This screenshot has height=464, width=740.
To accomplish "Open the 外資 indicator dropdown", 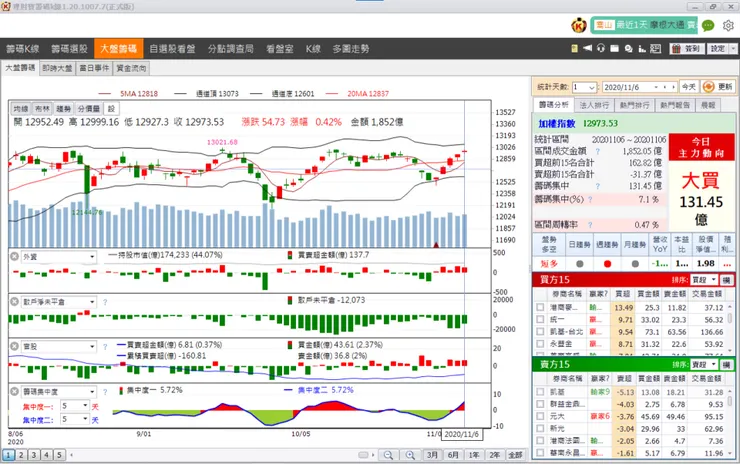I will (59, 257).
